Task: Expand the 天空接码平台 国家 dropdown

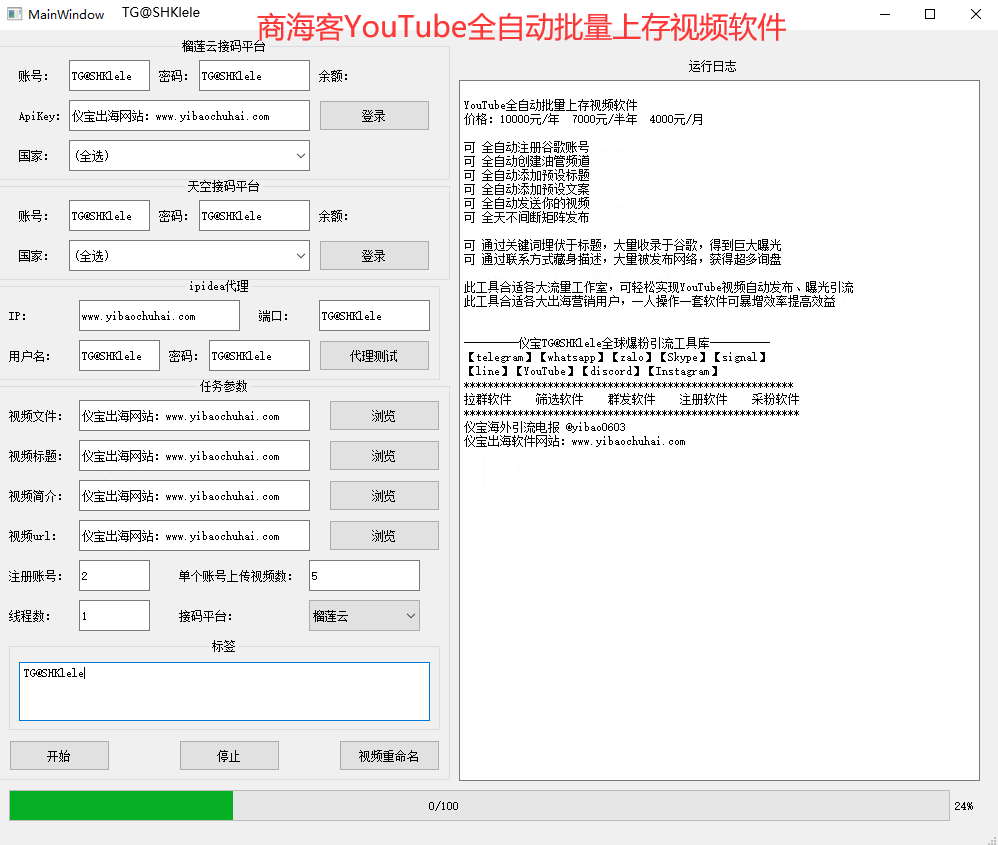Action: pyautogui.click(x=189, y=256)
